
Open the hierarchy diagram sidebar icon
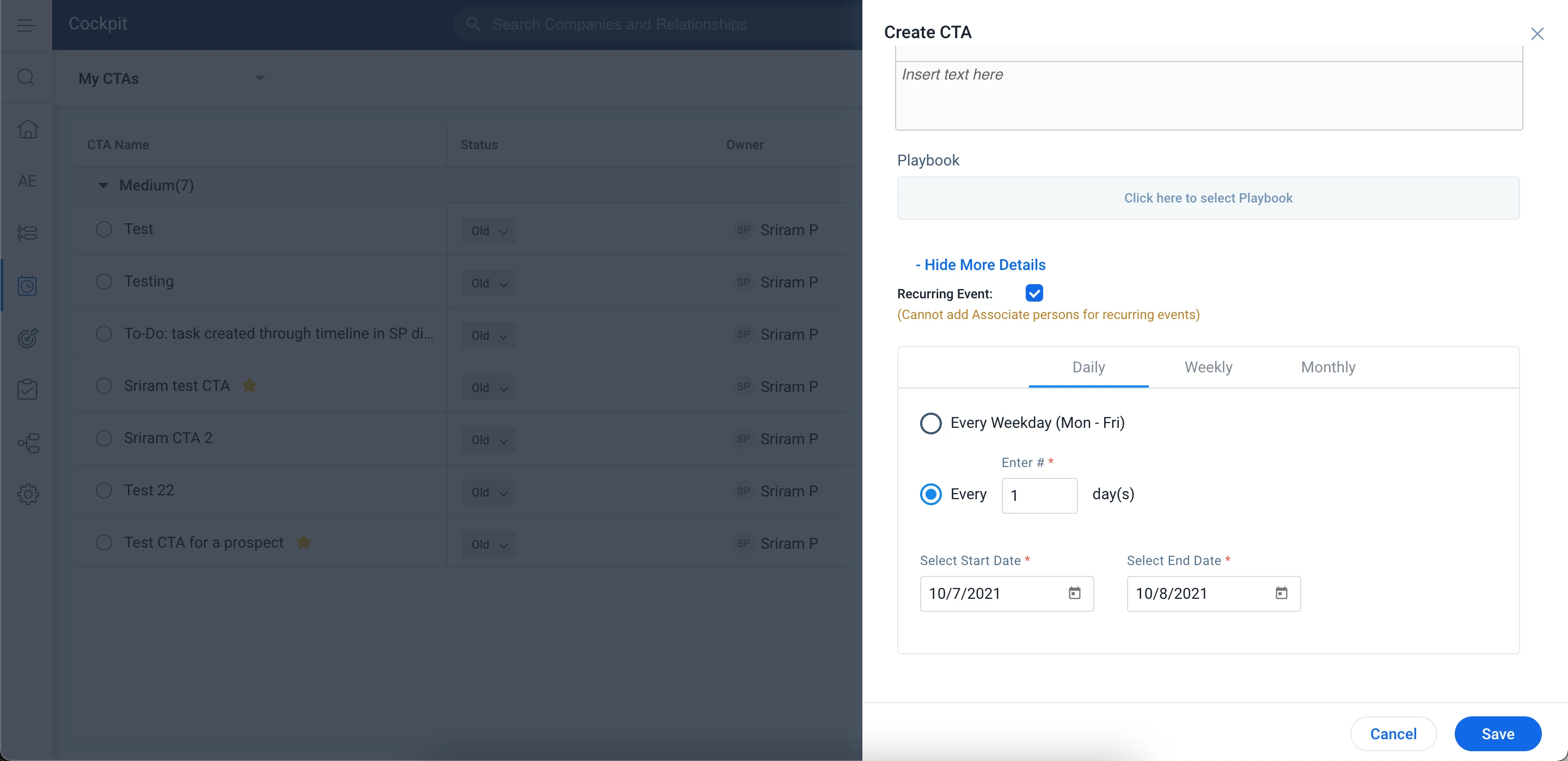pos(28,443)
